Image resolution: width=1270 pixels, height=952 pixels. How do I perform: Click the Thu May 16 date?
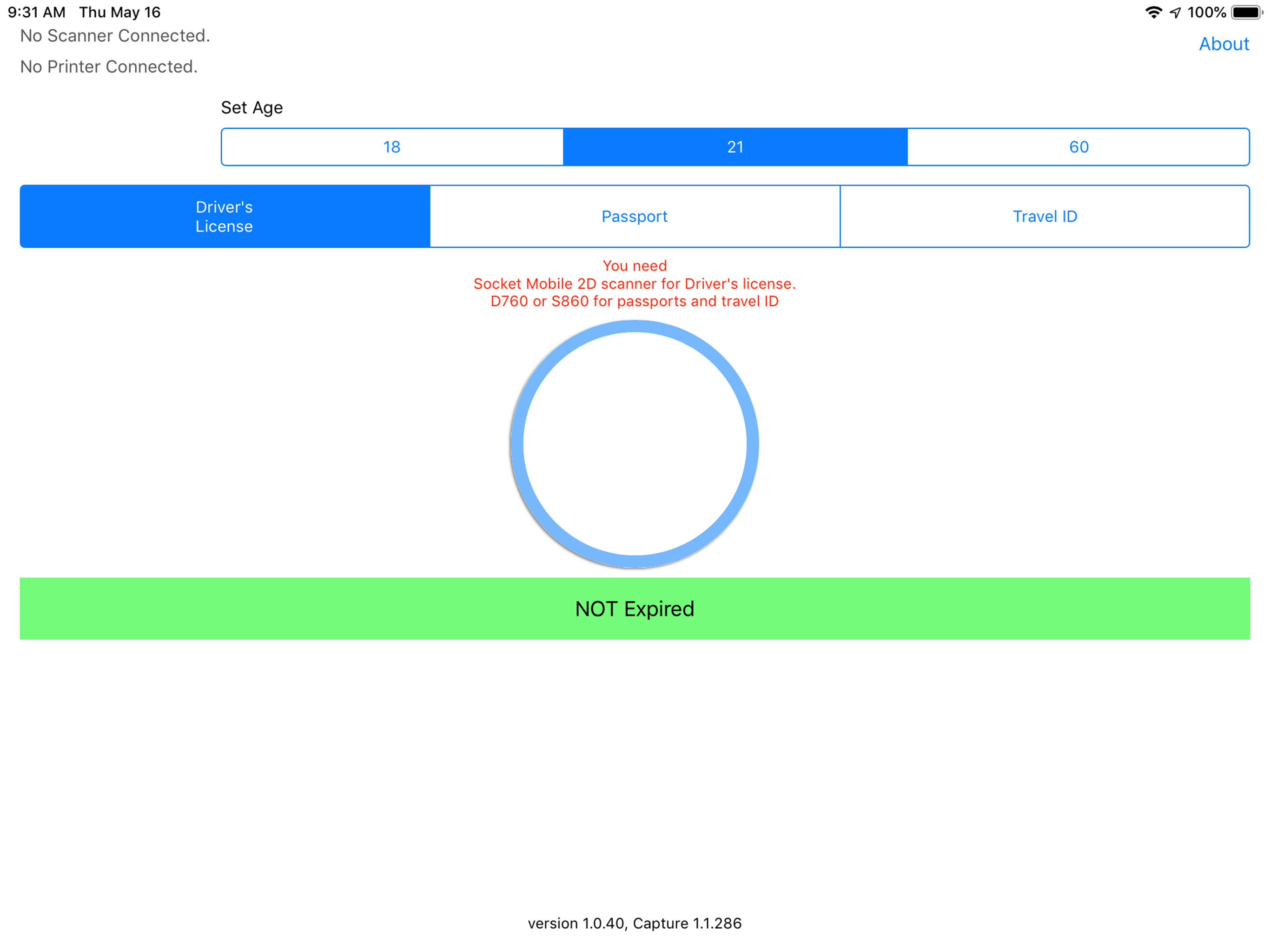pos(119,13)
